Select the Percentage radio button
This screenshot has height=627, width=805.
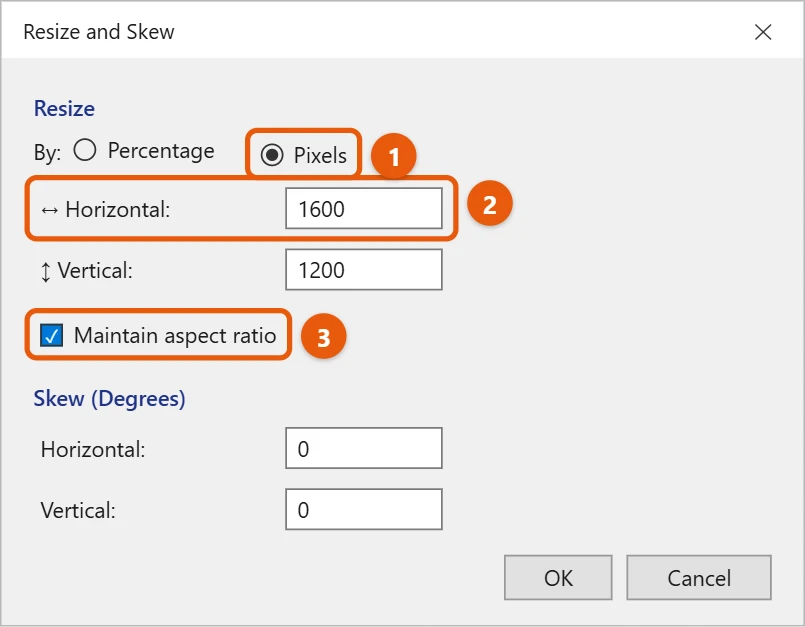[85, 150]
